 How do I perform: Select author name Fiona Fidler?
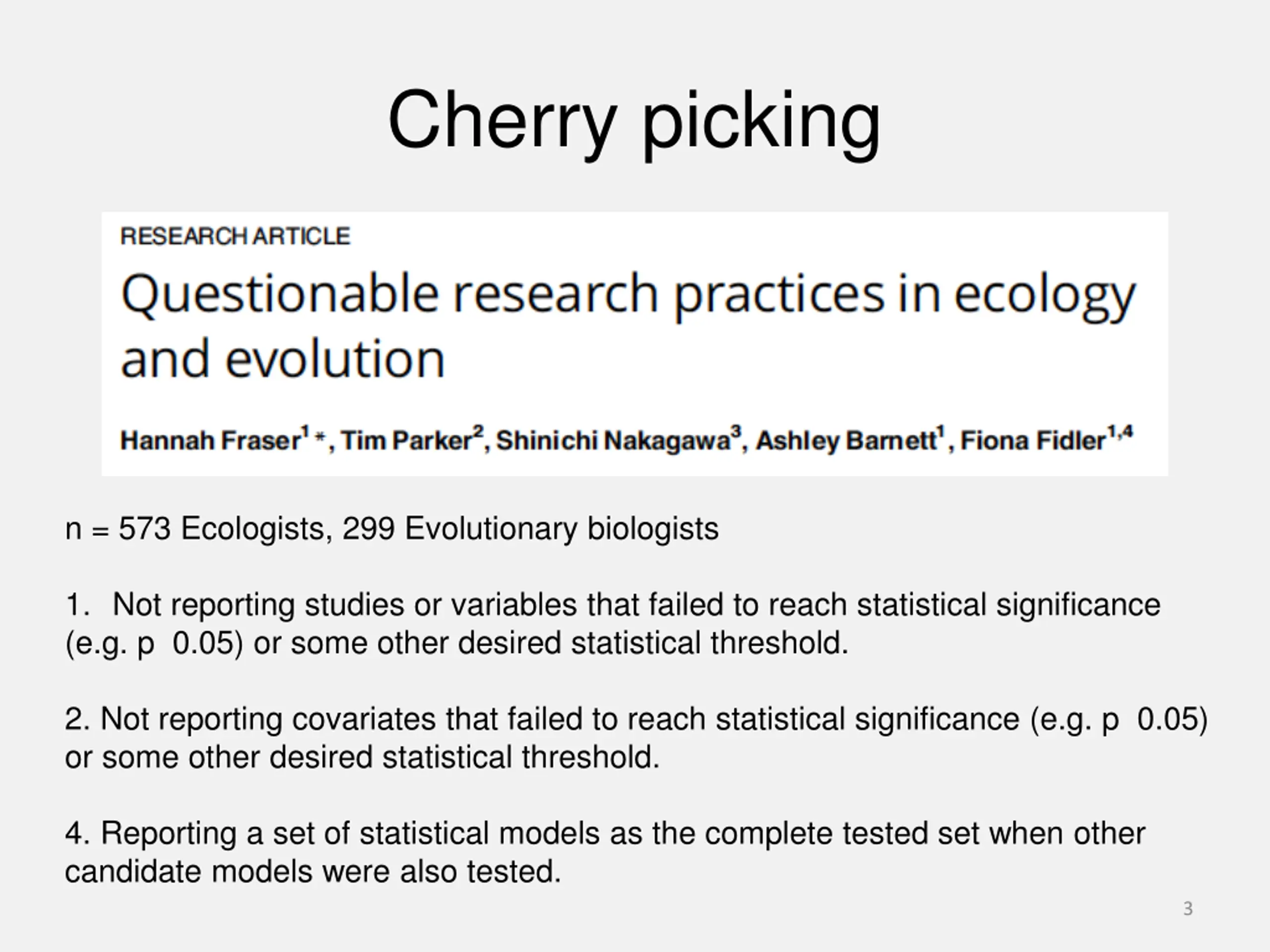click(1033, 441)
